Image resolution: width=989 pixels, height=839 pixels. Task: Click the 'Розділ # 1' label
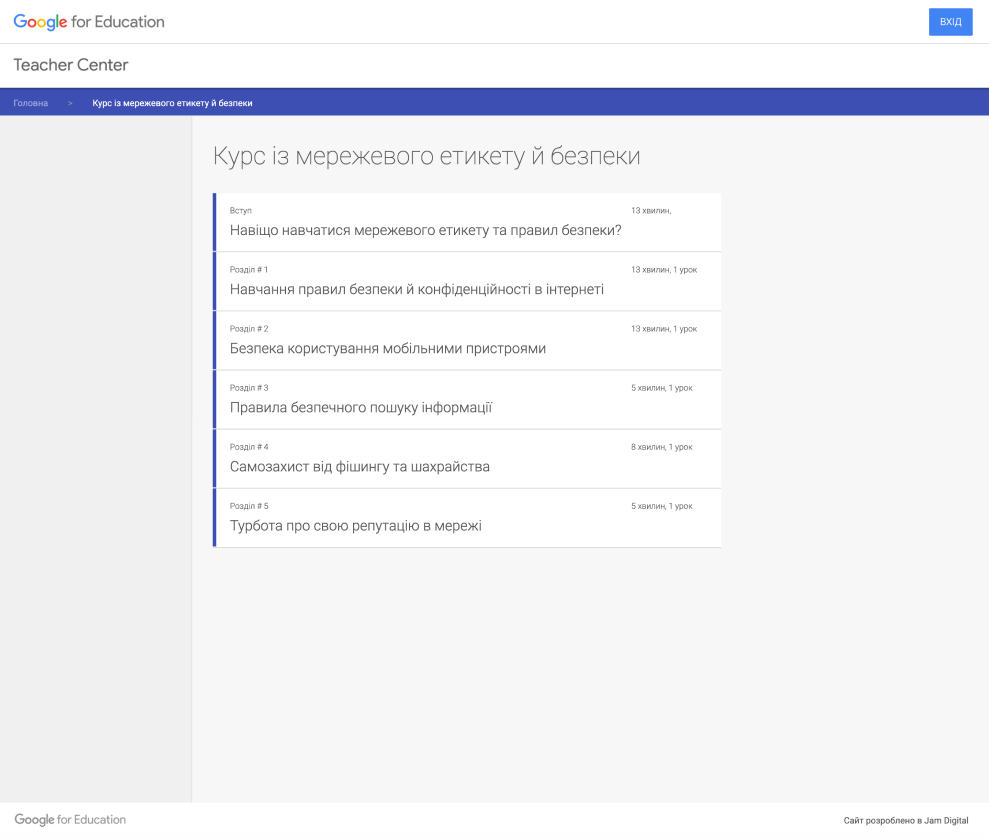[249, 270]
